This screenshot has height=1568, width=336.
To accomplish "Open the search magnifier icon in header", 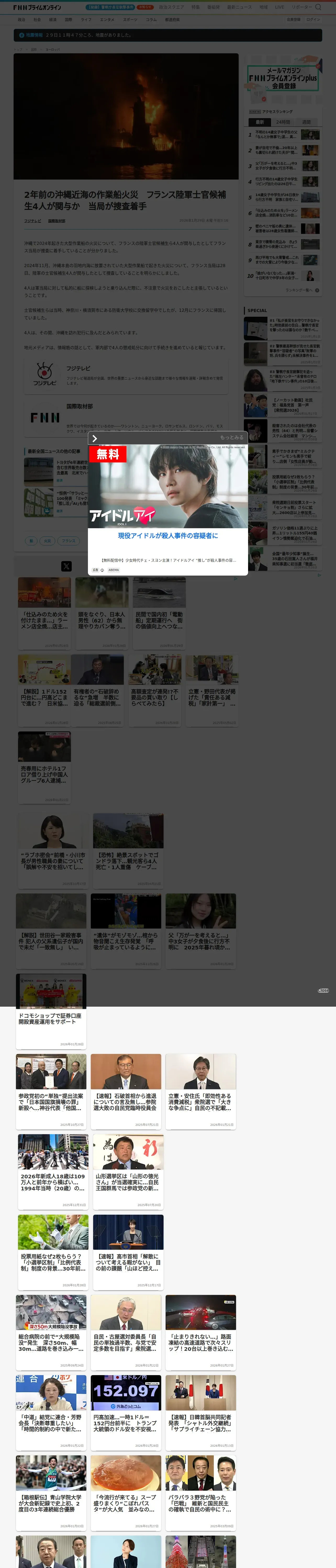I will (x=318, y=7).
